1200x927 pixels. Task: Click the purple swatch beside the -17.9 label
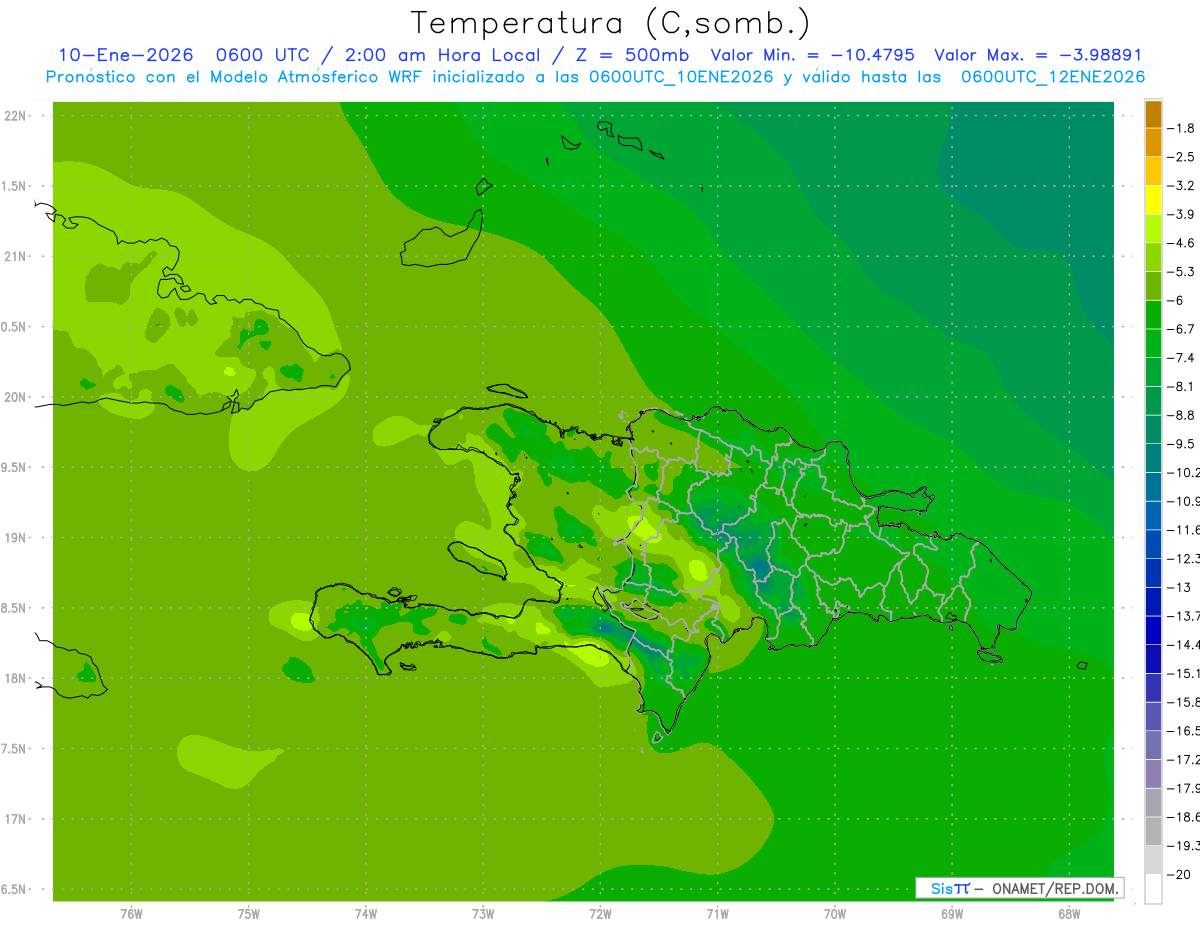tap(1153, 773)
